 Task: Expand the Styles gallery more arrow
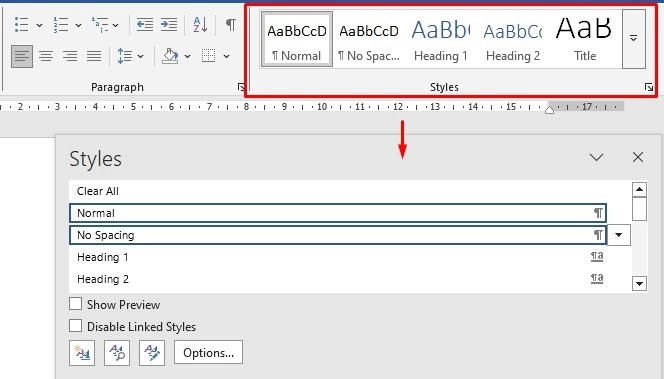pyautogui.click(x=634, y=39)
